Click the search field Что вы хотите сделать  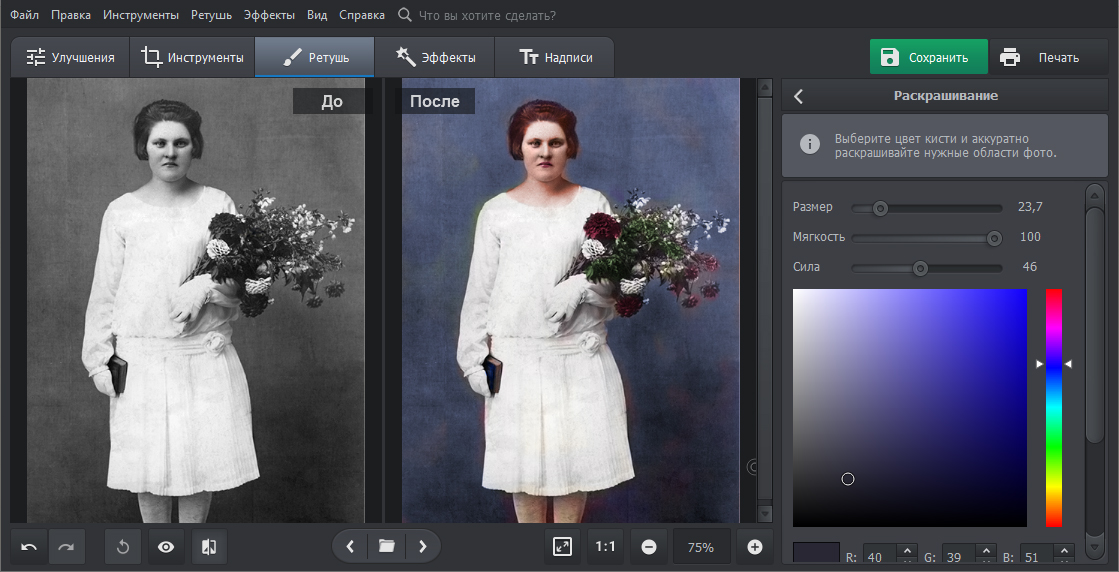click(x=487, y=15)
